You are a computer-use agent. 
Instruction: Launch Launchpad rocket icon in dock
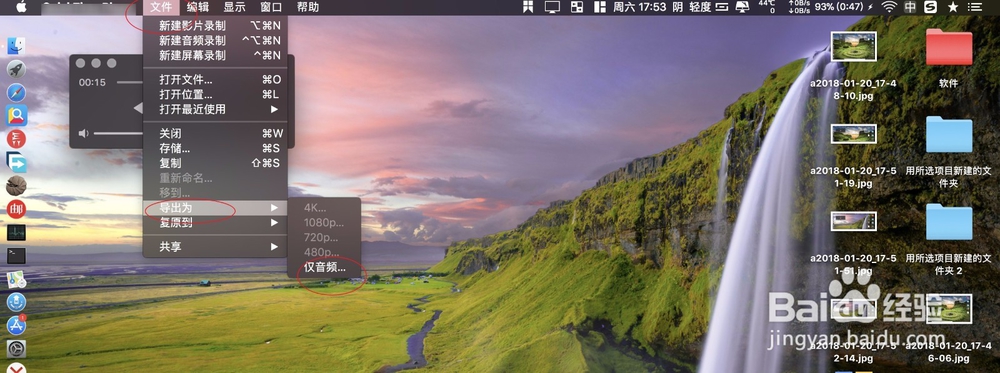tap(16, 69)
